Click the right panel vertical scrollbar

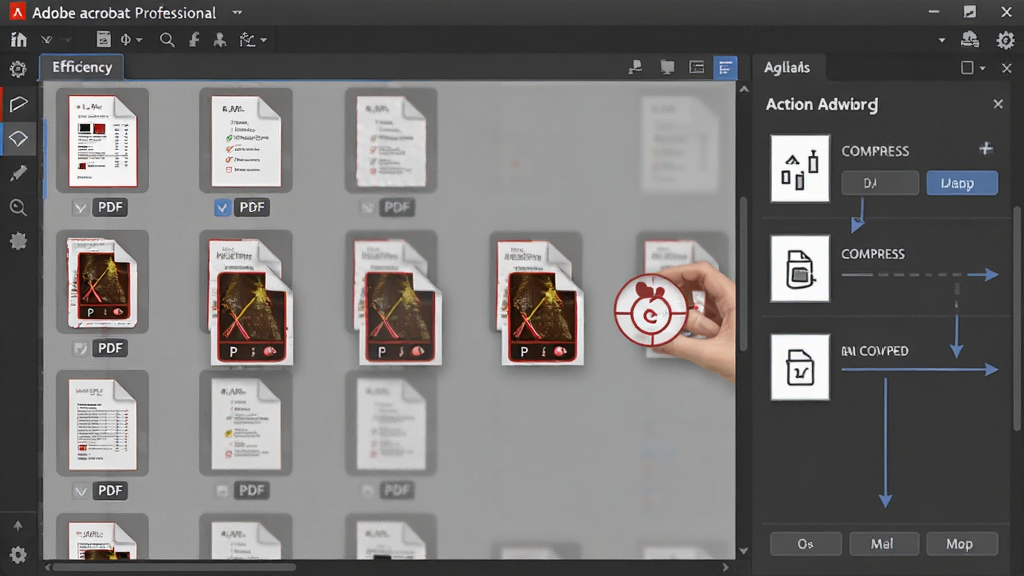[1017, 318]
